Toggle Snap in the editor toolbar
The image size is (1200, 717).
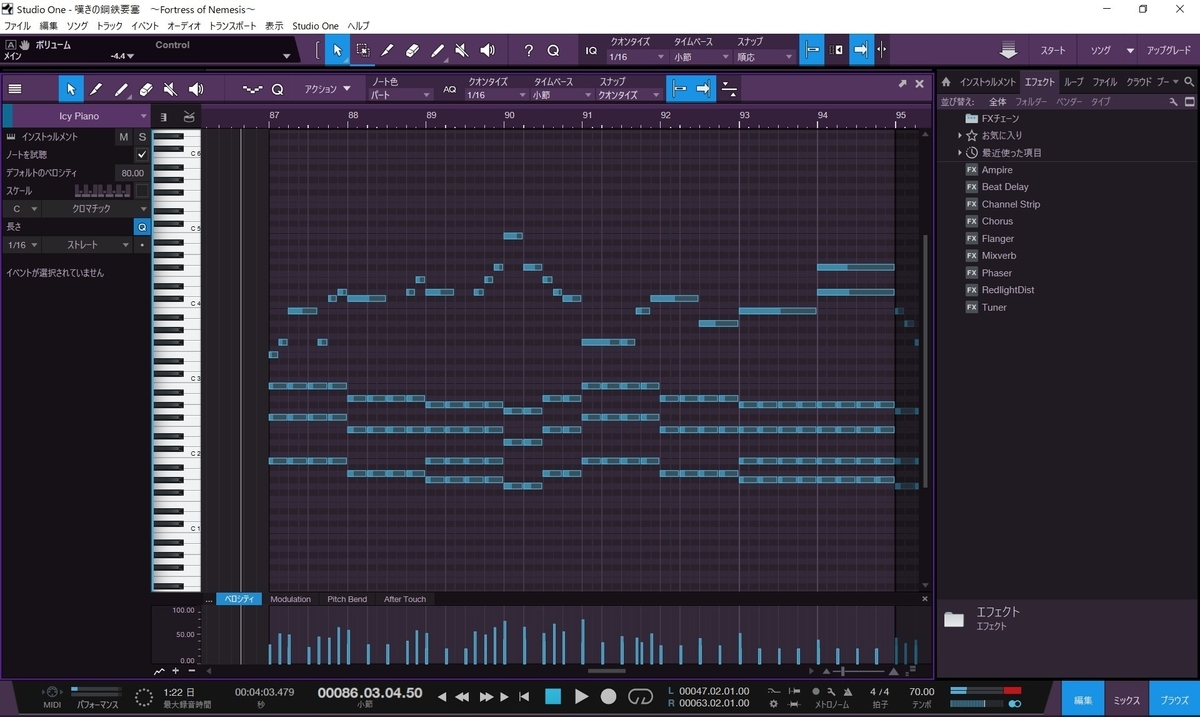click(680, 89)
